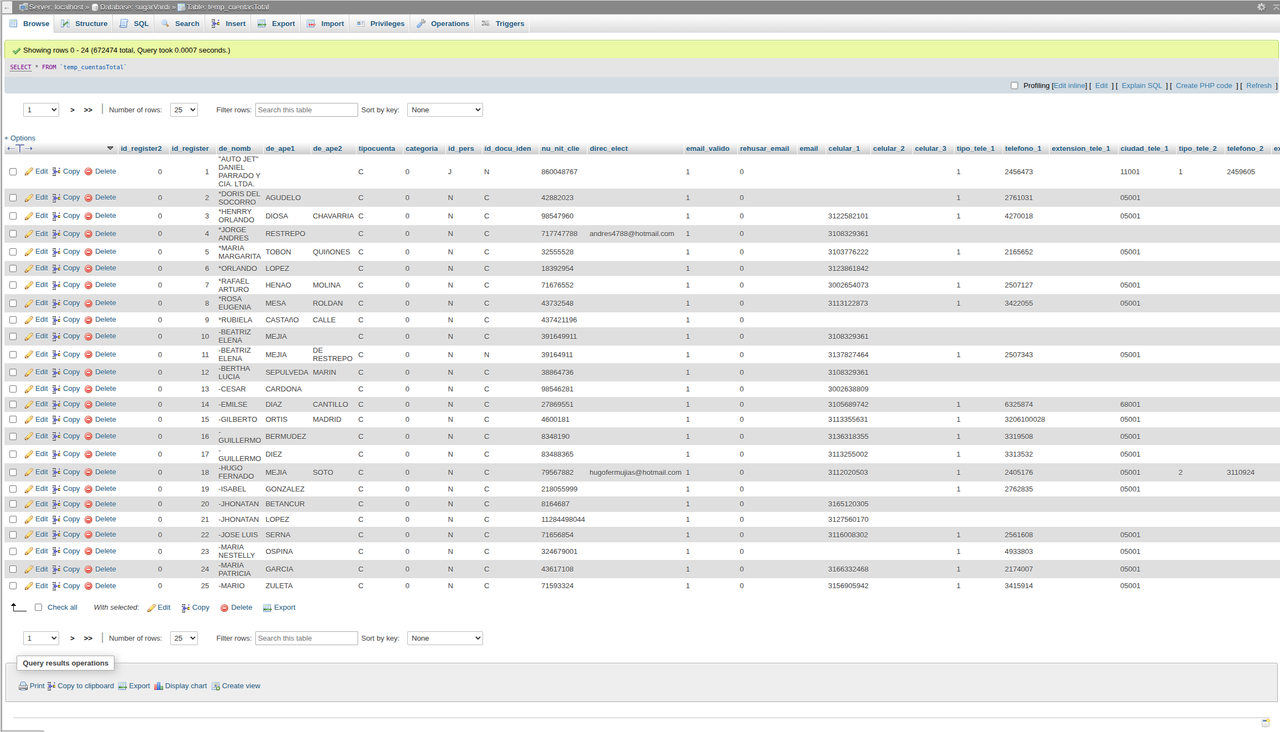Click the Create PHP code link
The image size is (1280, 732).
point(1203,85)
